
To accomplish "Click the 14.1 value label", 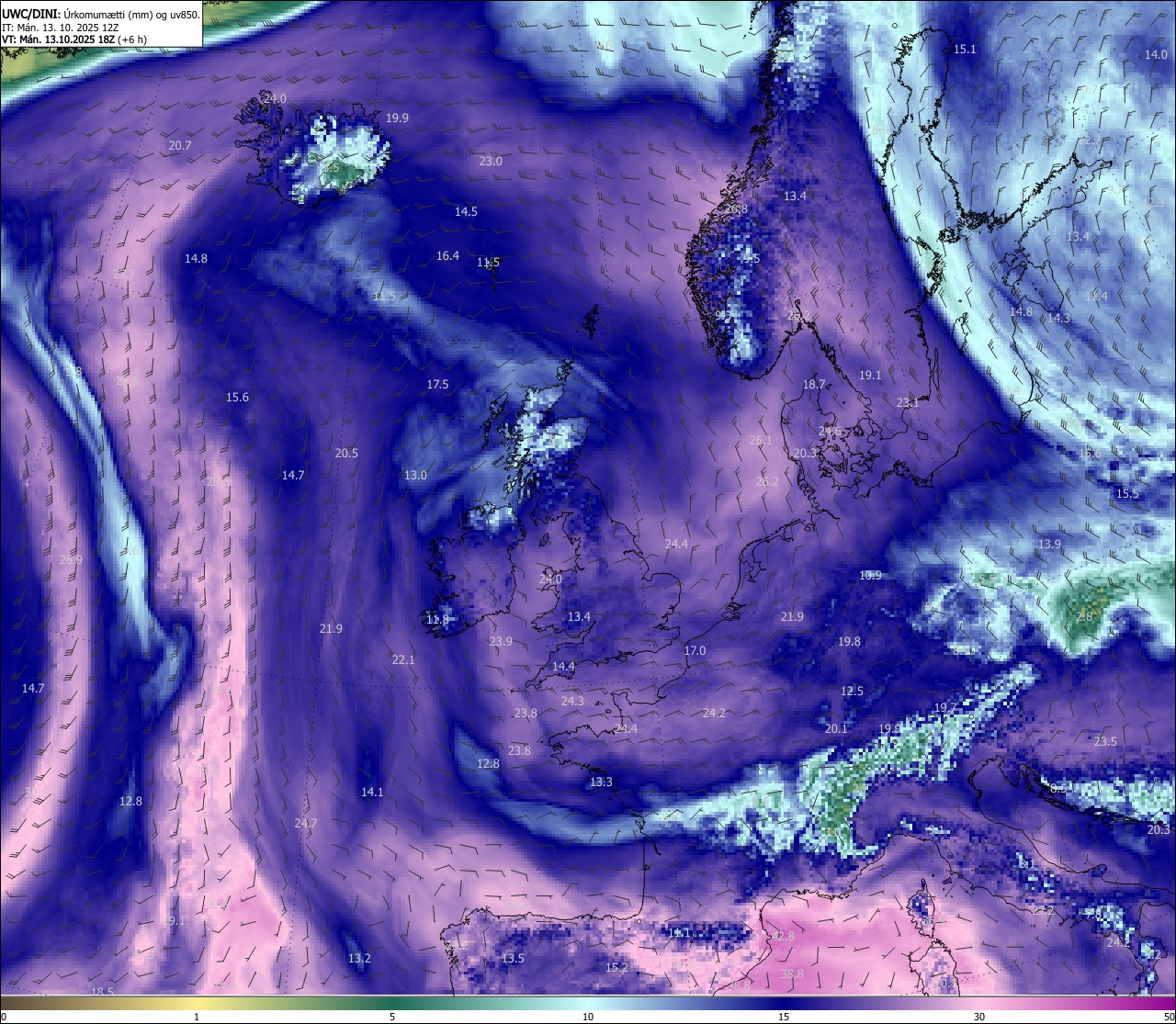I will pyautogui.click(x=372, y=793).
